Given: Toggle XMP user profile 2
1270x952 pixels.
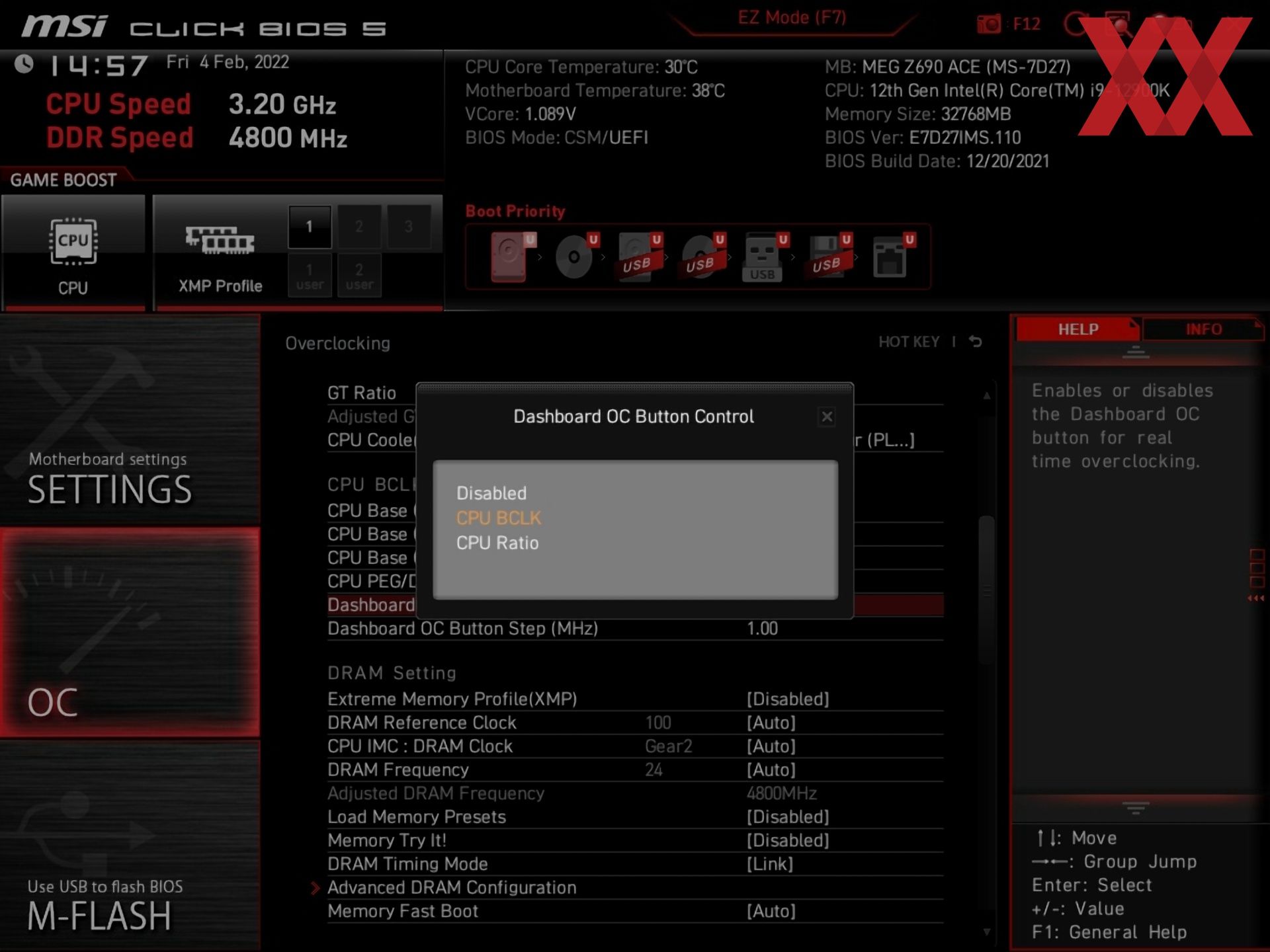Looking at the screenshot, I should (x=359, y=276).
